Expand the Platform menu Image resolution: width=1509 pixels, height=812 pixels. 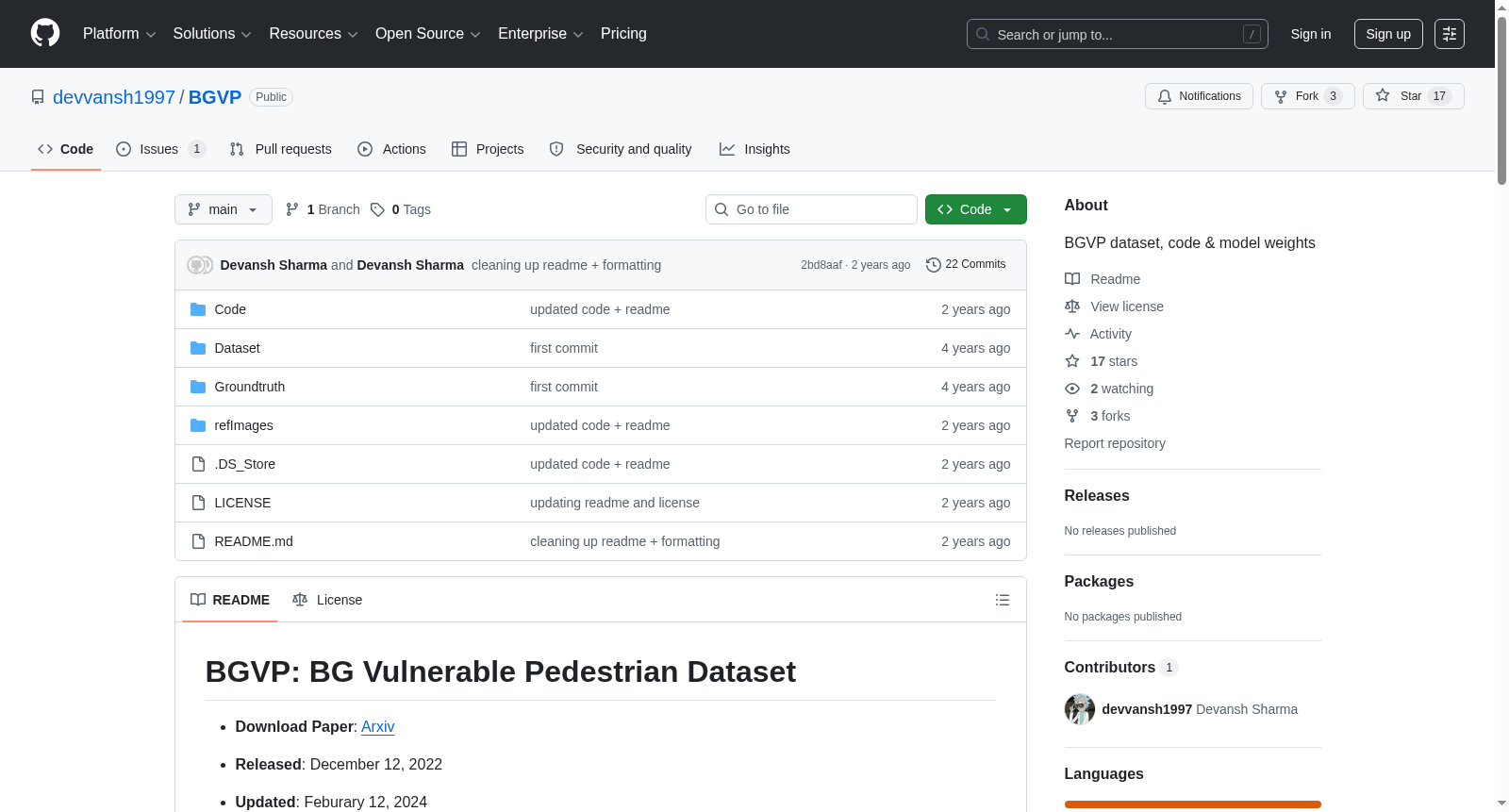pyautogui.click(x=119, y=34)
